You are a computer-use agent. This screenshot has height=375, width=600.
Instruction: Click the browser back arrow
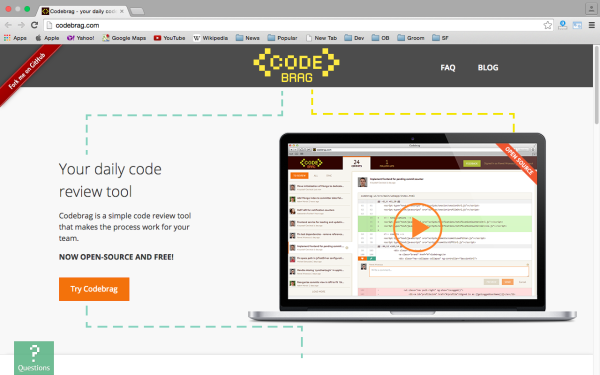(8, 25)
